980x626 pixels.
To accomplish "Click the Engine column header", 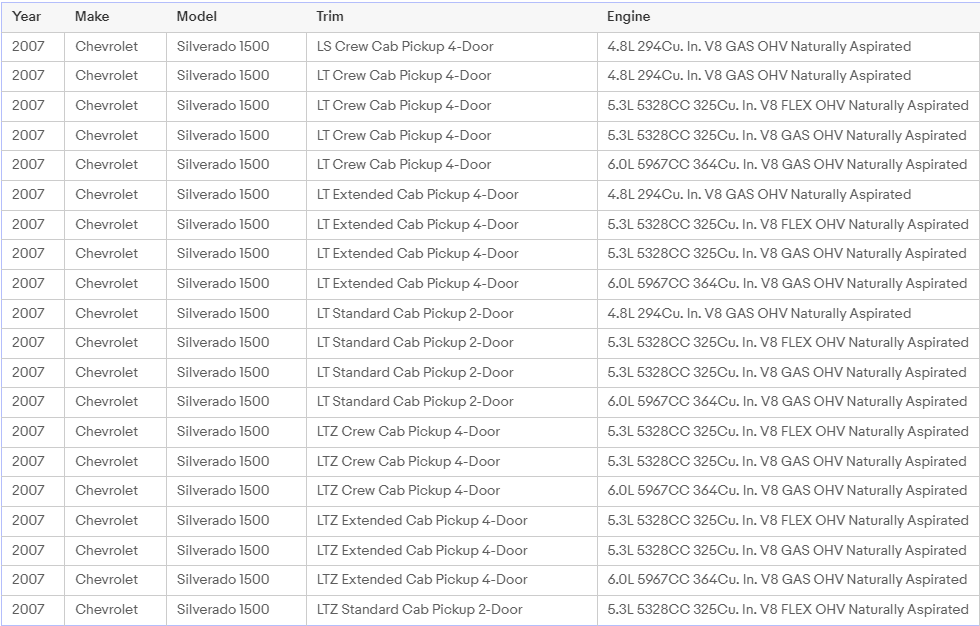I will 628,17.
